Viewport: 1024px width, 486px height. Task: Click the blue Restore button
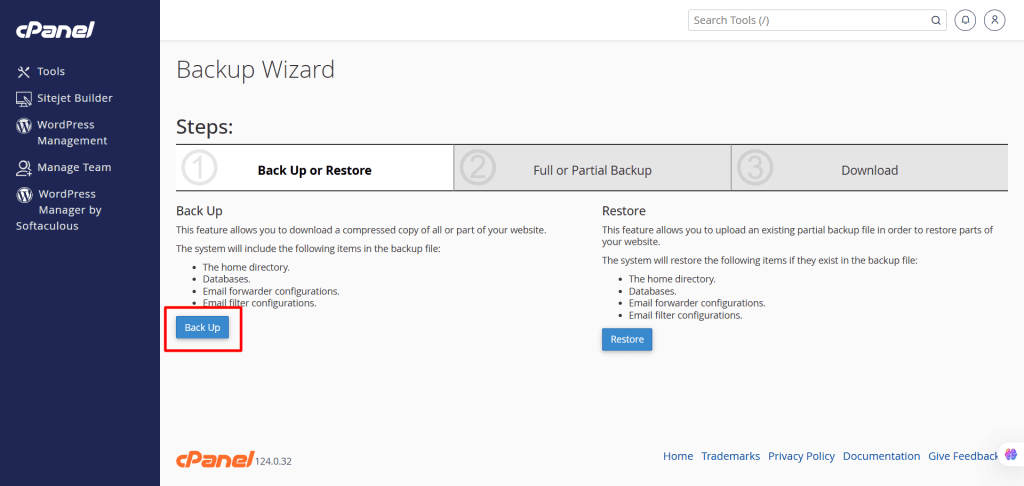pyautogui.click(x=627, y=340)
